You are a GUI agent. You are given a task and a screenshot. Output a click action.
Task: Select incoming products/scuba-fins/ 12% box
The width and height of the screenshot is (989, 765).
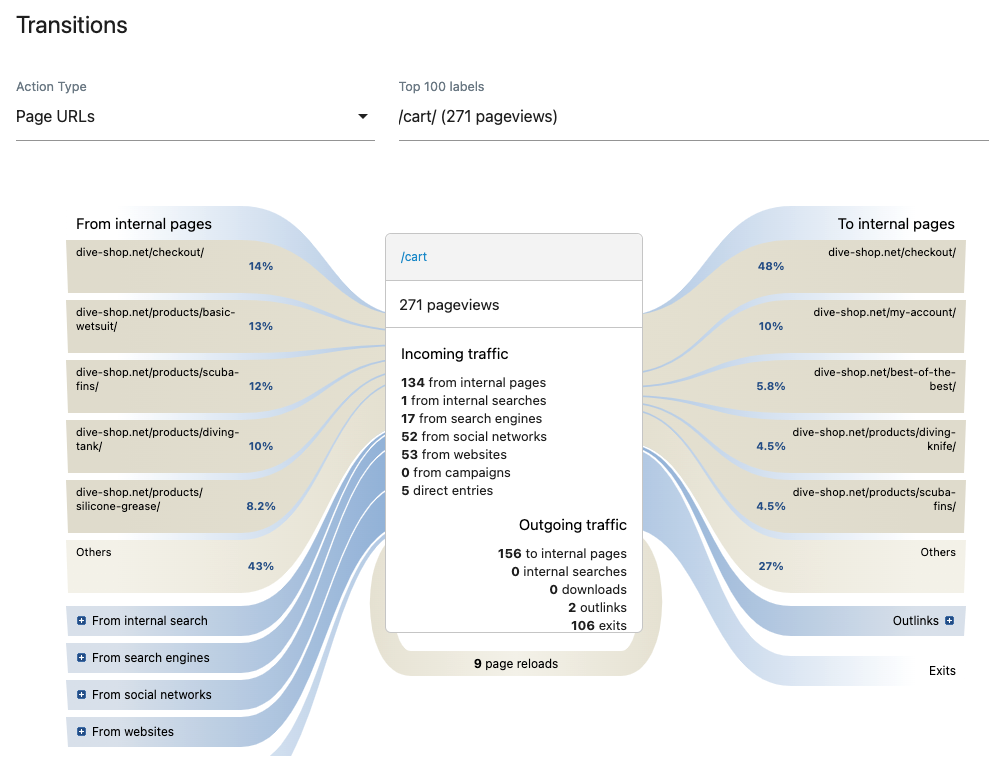tap(170, 386)
